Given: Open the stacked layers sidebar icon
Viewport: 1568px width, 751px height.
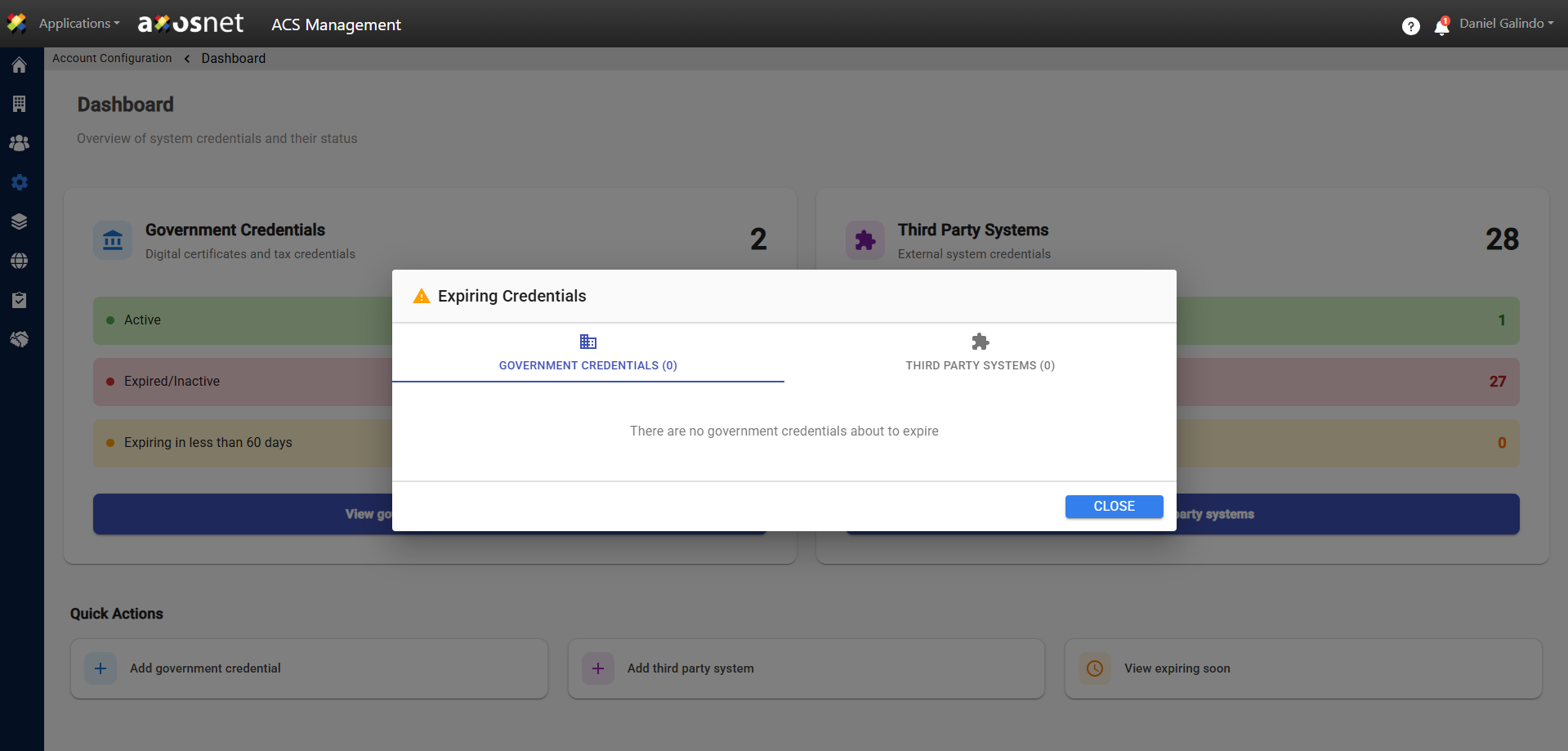Looking at the screenshot, I should click(x=20, y=221).
